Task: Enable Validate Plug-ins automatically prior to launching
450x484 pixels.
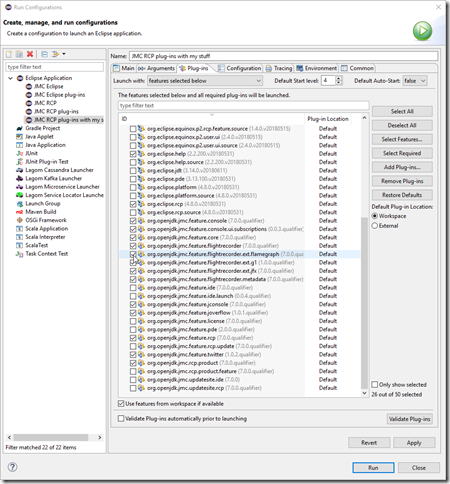Action: point(121,418)
